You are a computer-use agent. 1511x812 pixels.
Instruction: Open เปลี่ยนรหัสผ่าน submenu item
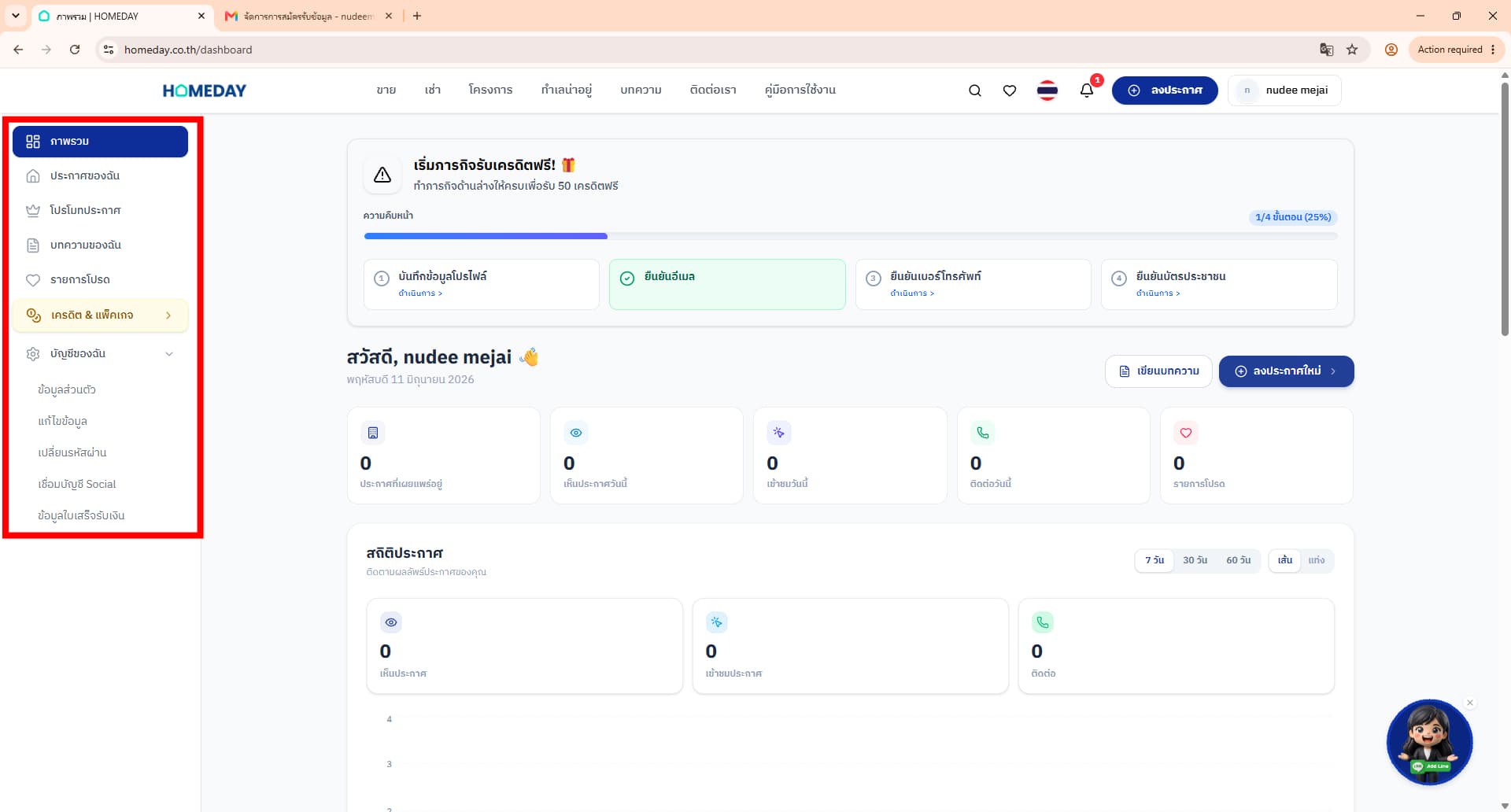(72, 452)
